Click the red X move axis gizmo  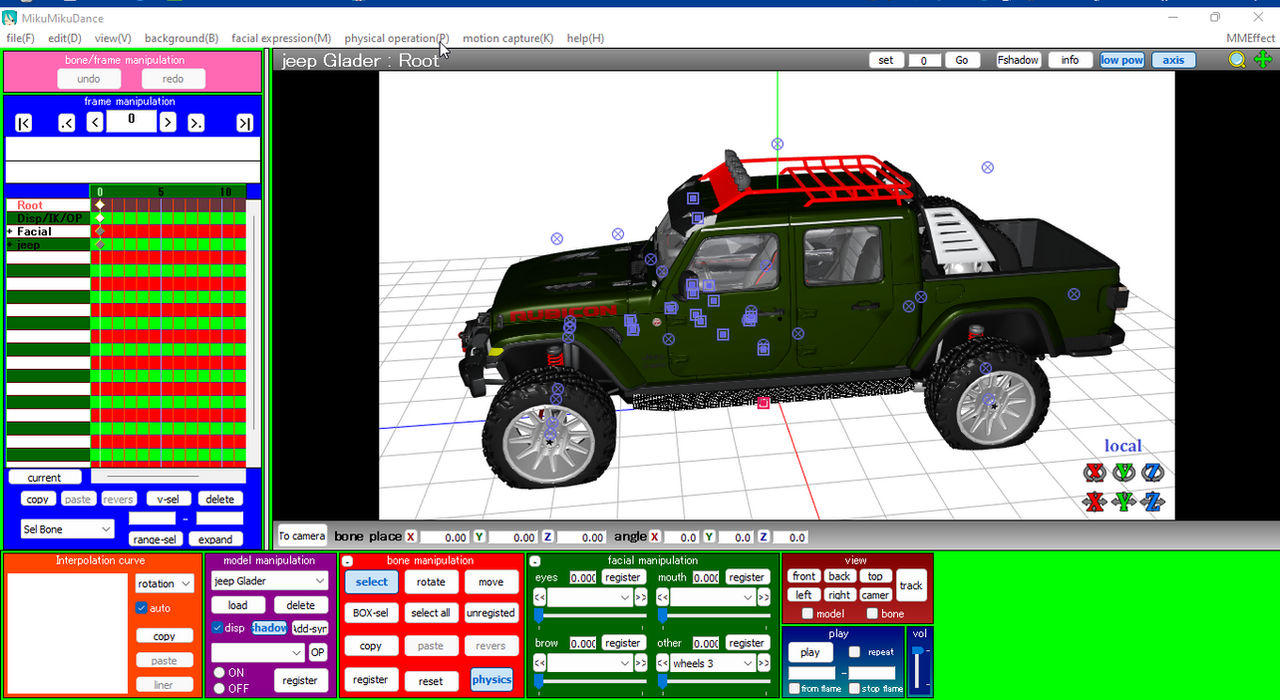(x=1095, y=502)
